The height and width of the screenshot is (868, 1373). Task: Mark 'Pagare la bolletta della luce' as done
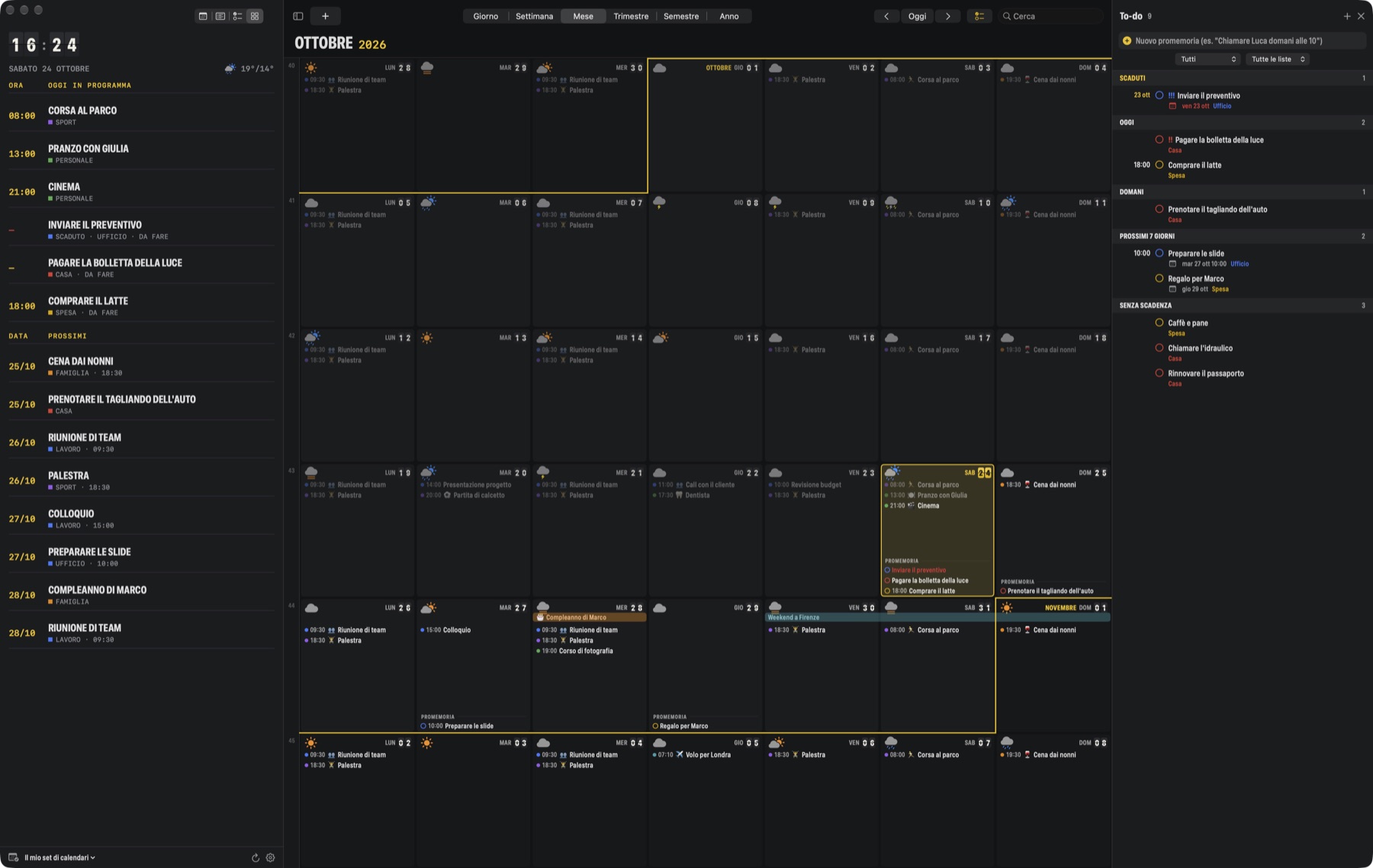1159,140
